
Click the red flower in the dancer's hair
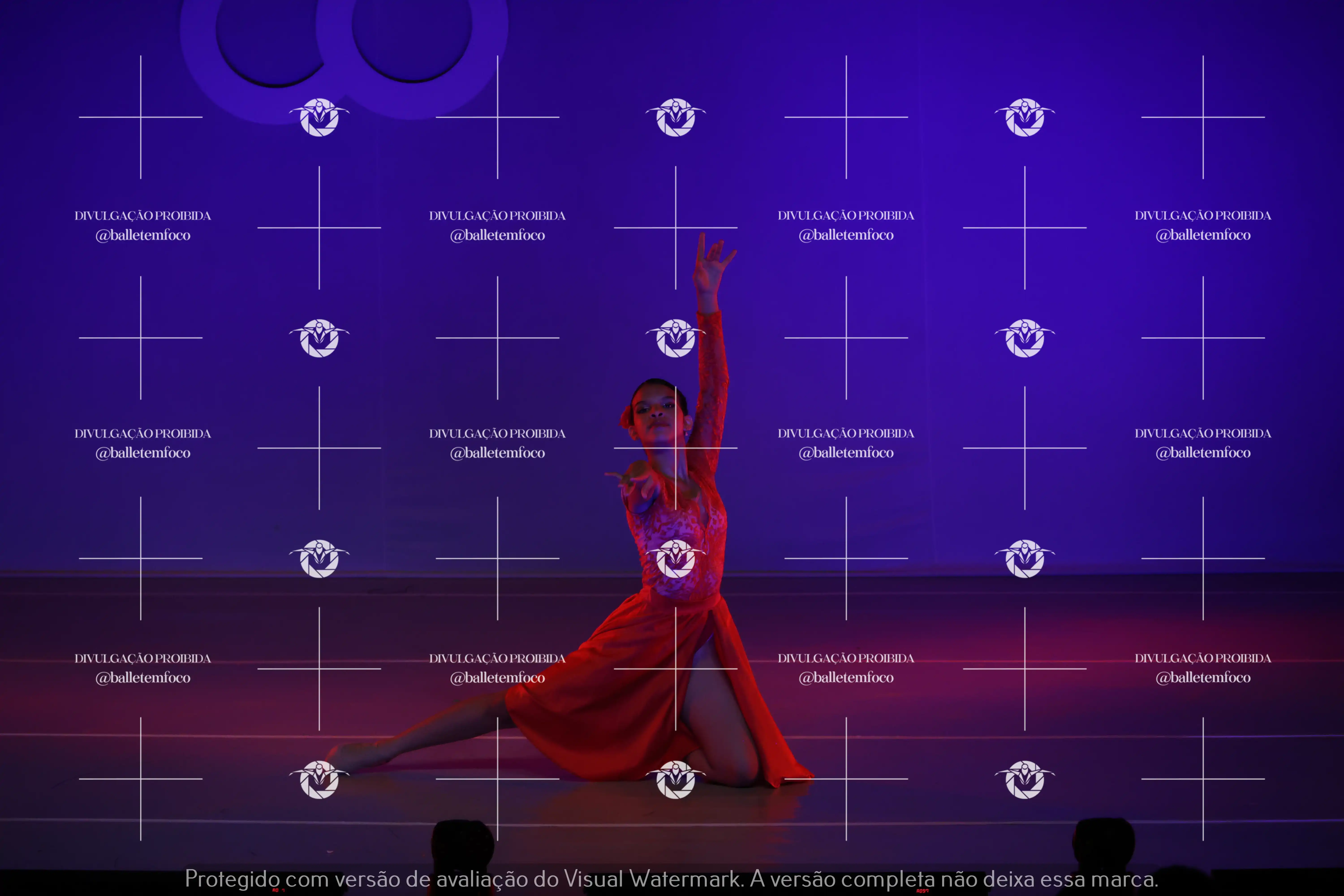coord(626,418)
